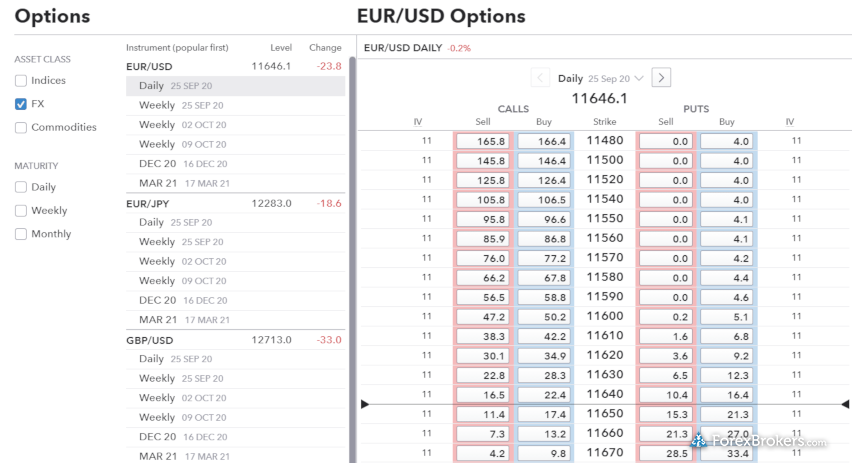This screenshot has width=852, height=463.
Task: Click strike 11600 in the Strike column
Action: point(605,316)
